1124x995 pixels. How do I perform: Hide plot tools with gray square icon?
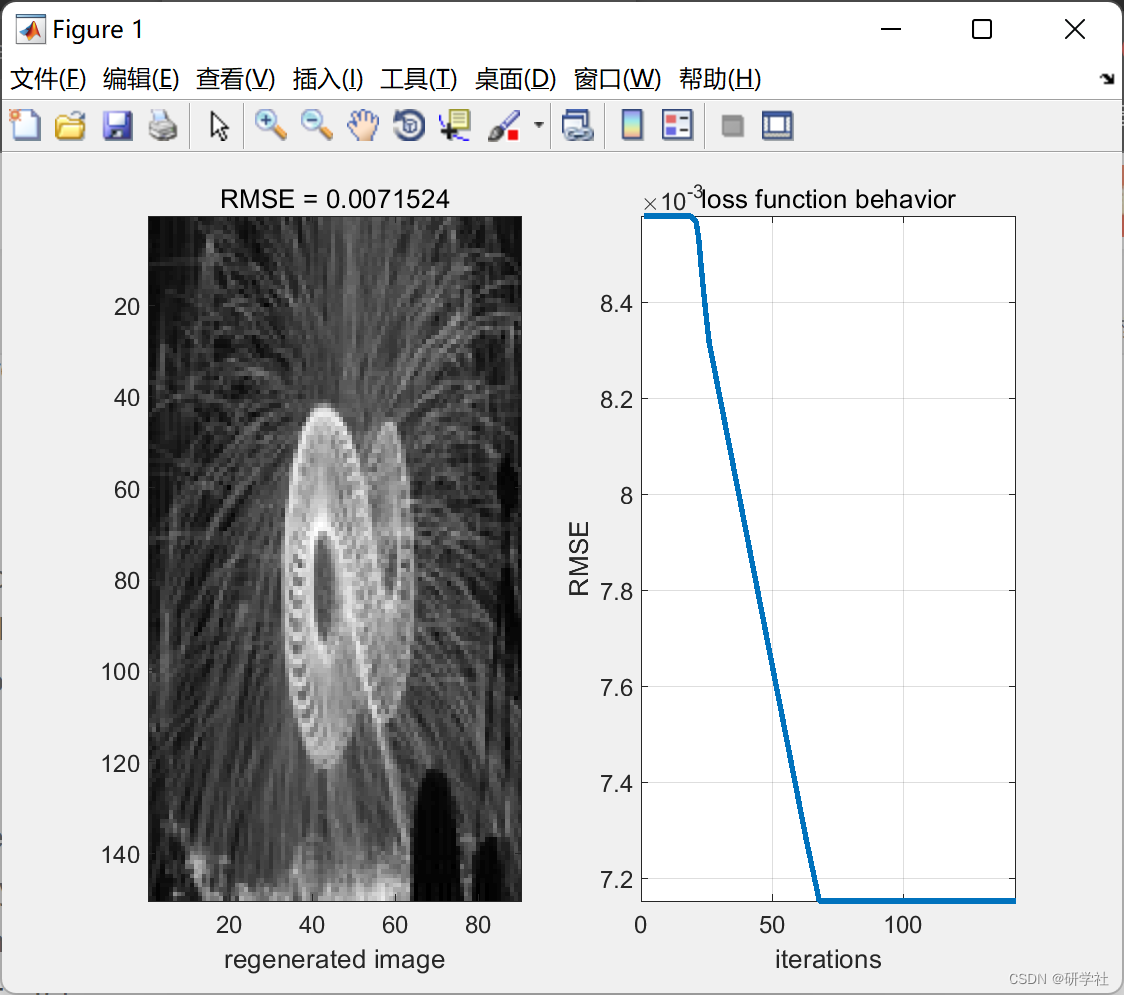(732, 126)
